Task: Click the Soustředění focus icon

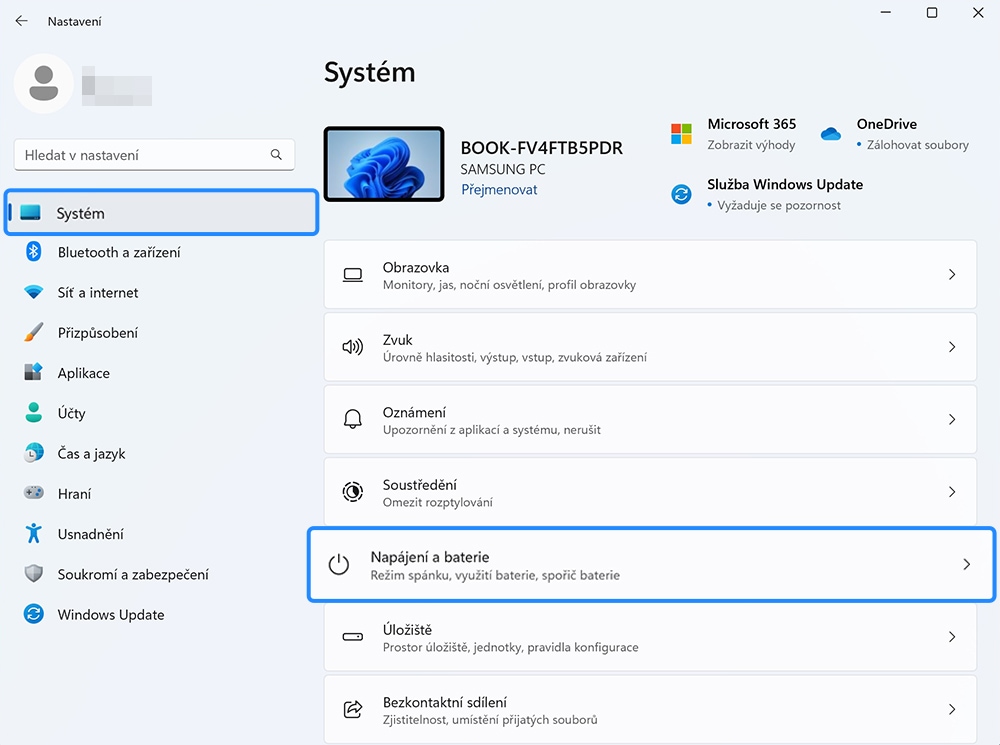Action: [x=353, y=492]
